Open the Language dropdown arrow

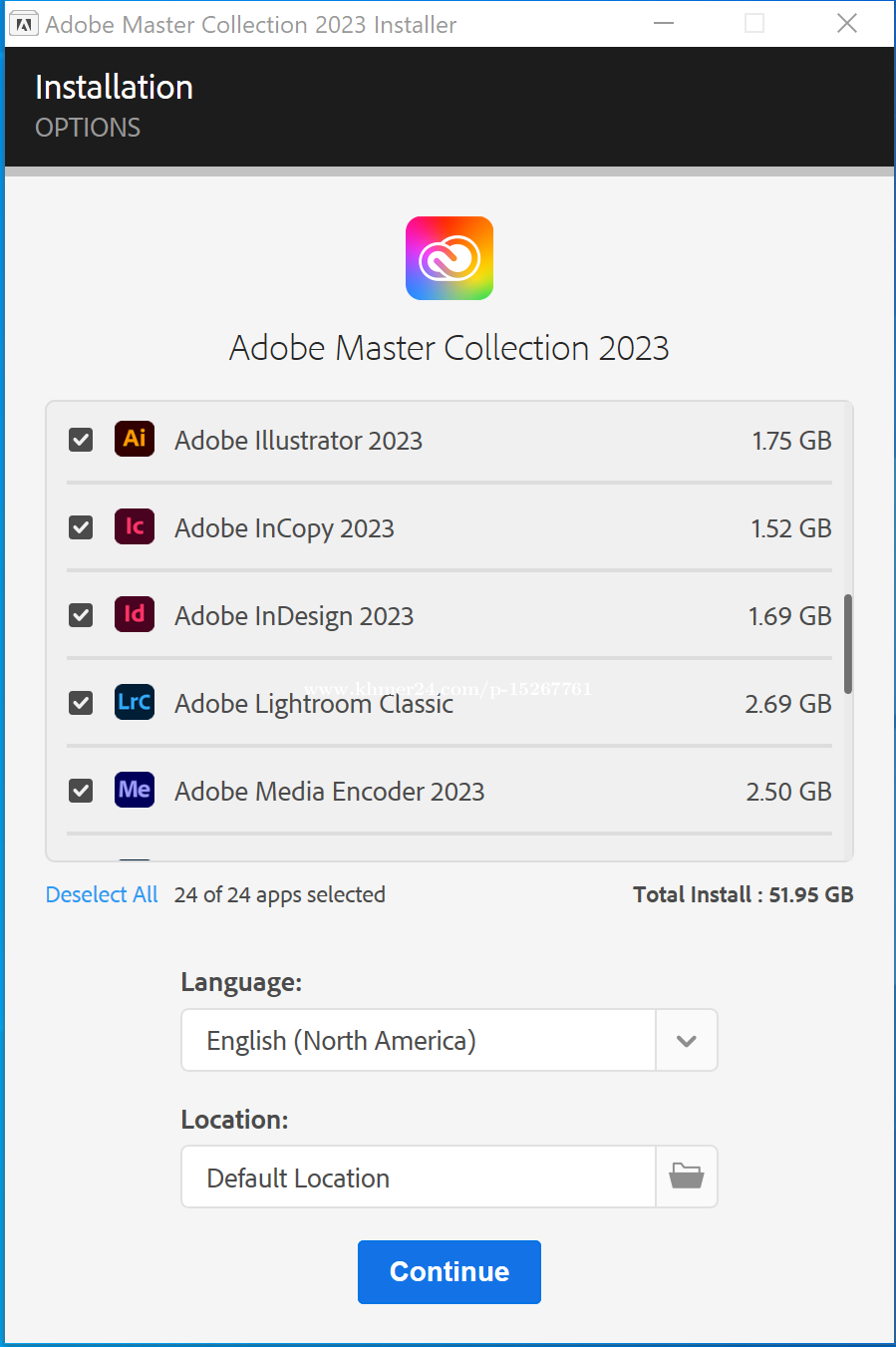pyautogui.click(x=687, y=1040)
